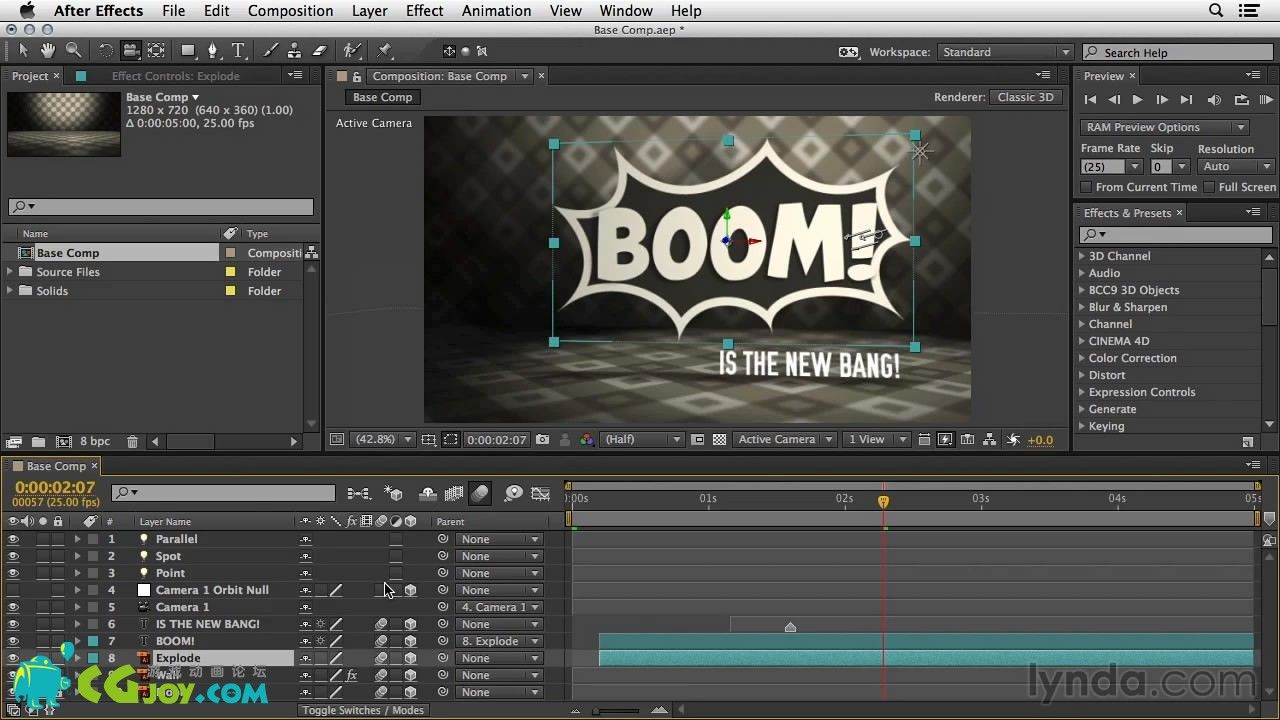Click the Classic 3D renderer button
1280x720 pixels.
(1025, 97)
